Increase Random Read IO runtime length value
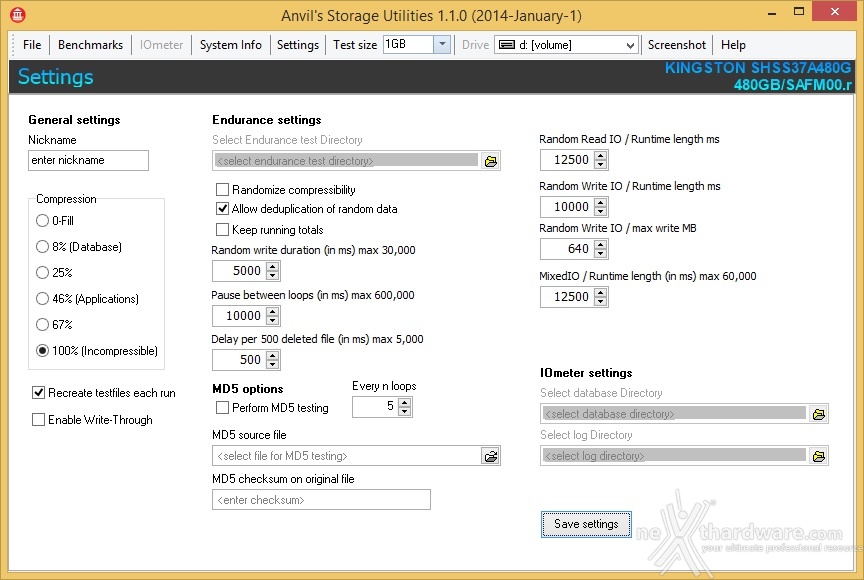 point(601,155)
